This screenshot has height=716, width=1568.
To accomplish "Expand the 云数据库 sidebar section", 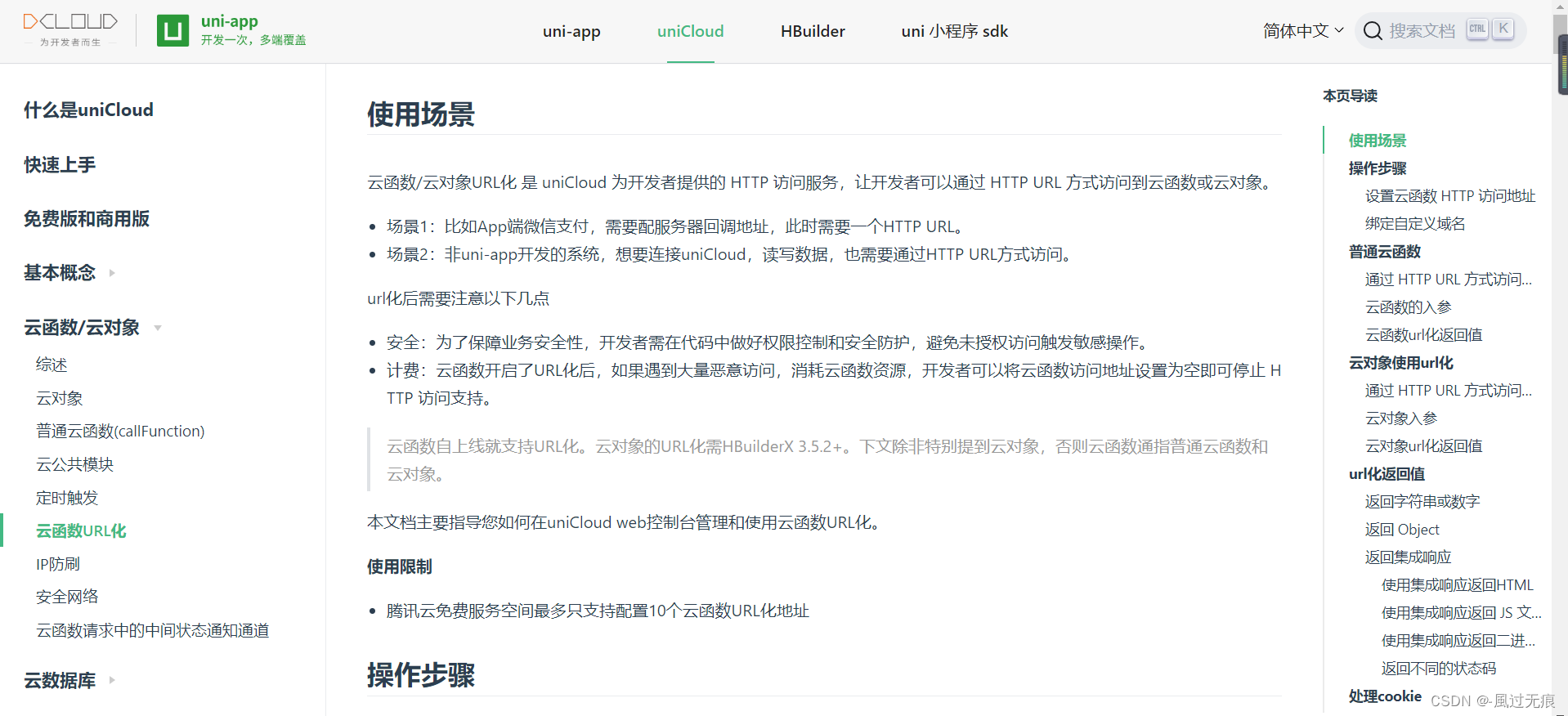I will click(x=69, y=680).
